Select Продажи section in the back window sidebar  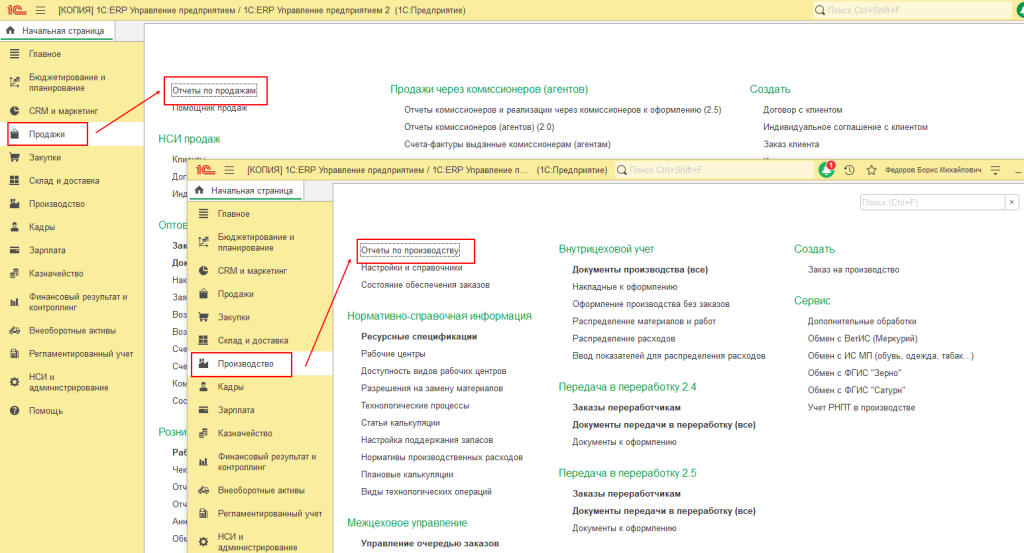tap(47, 134)
